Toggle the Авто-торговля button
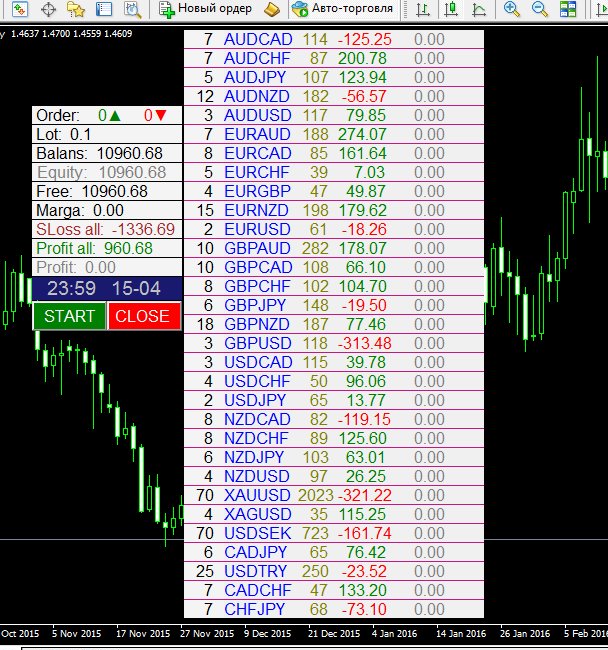The width and height of the screenshot is (608, 650). click(x=342, y=9)
